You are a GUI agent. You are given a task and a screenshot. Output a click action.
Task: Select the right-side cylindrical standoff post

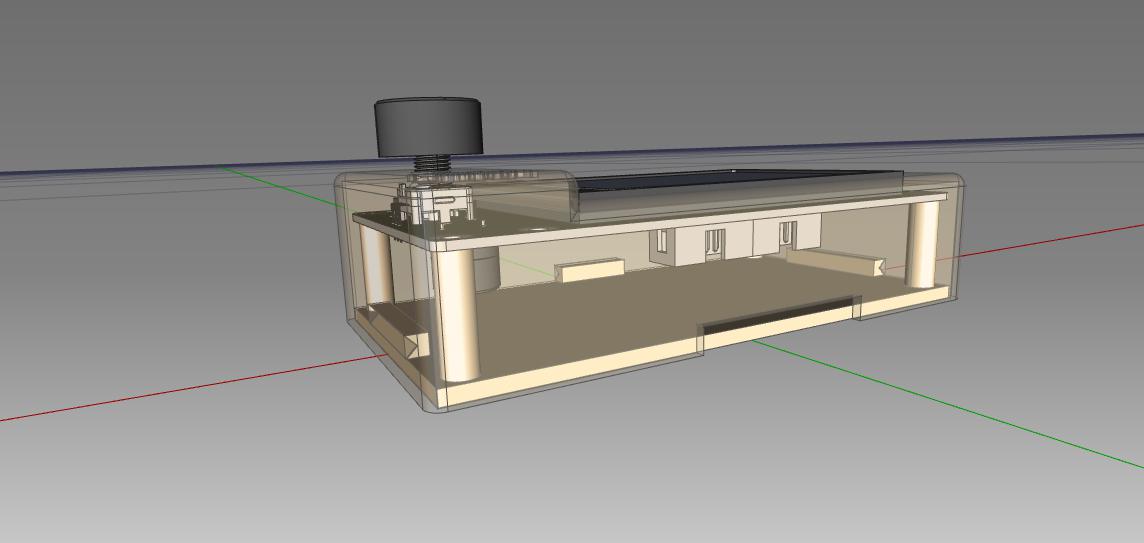coord(922,244)
